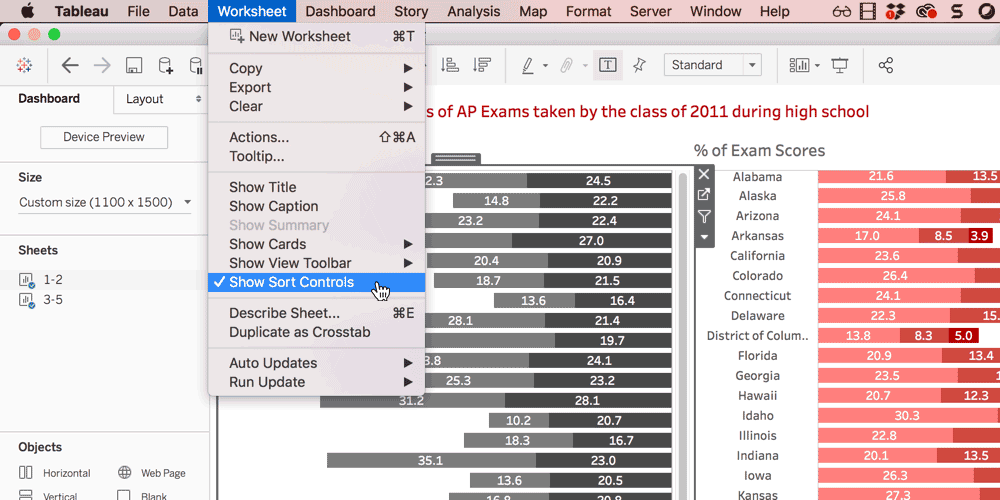Click the new data source icon
This screenshot has height=500, width=1000.
point(165,65)
